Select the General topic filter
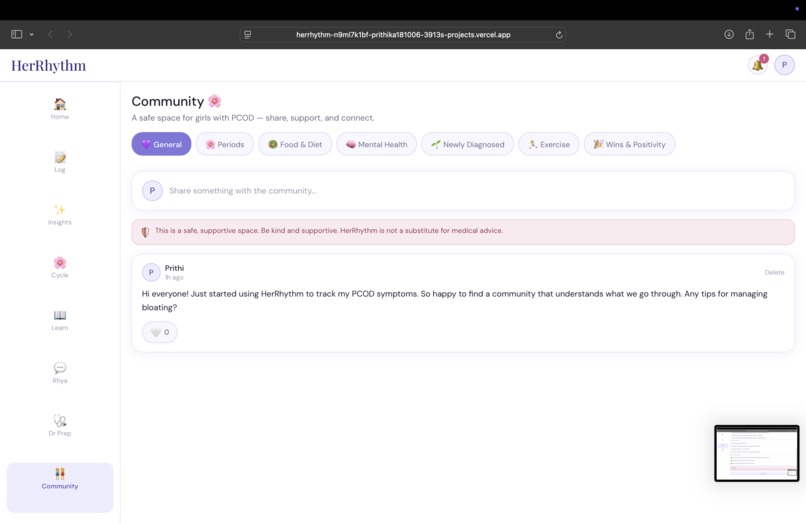This screenshot has width=806, height=524. 161,144
